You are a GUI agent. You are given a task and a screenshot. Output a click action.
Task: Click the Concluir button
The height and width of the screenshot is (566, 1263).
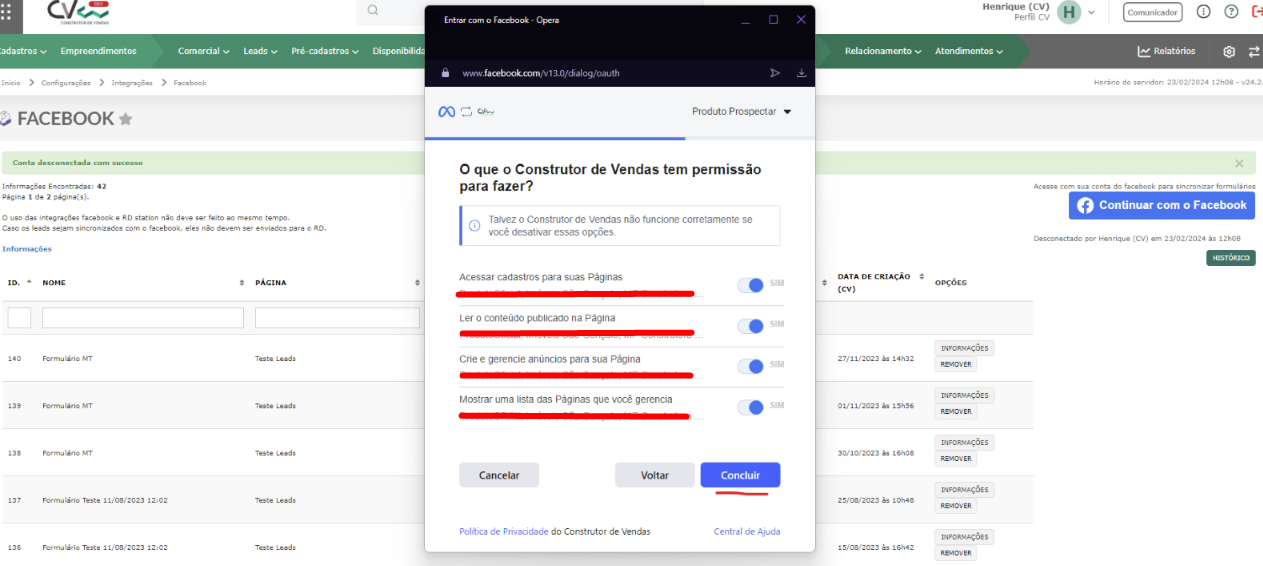(x=740, y=475)
